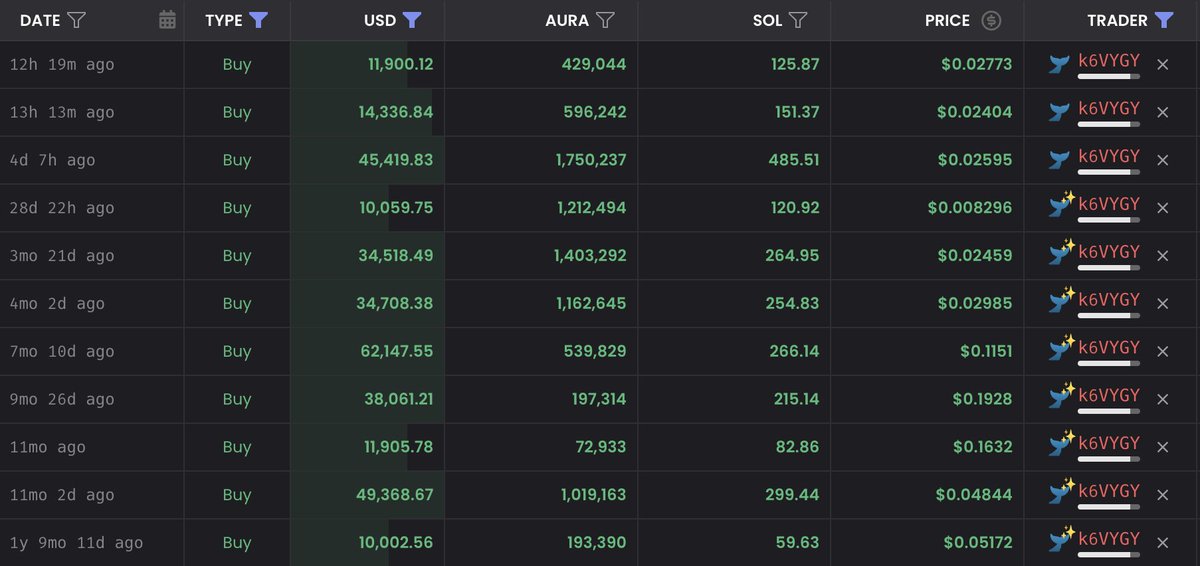Click the whale icon in the 4d 7h ago row
The height and width of the screenshot is (566, 1200).
pyautogui.click(x=1059, y=160)
